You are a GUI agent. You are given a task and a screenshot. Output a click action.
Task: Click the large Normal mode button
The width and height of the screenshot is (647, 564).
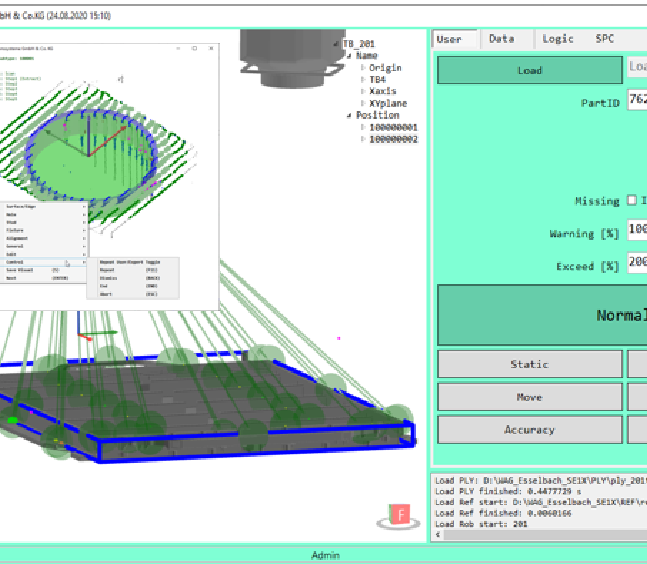coord(541,315)
